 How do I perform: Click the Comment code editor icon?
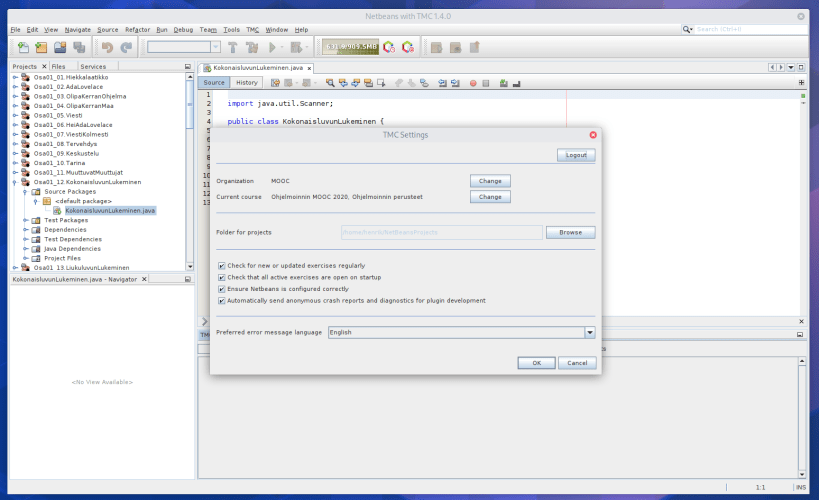pos(504,83)
